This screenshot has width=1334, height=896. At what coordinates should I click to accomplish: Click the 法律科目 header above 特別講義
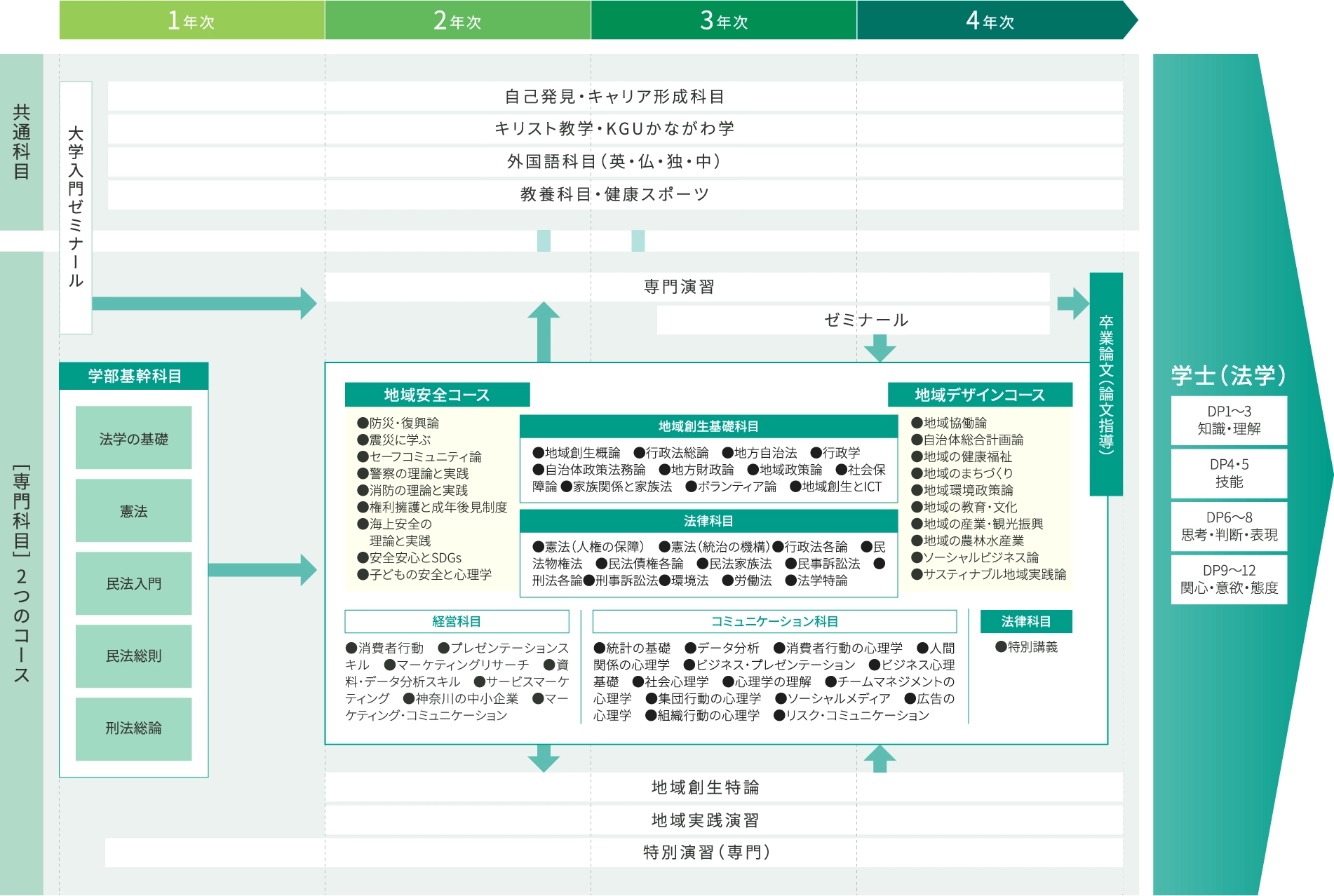coord(1026,621)
